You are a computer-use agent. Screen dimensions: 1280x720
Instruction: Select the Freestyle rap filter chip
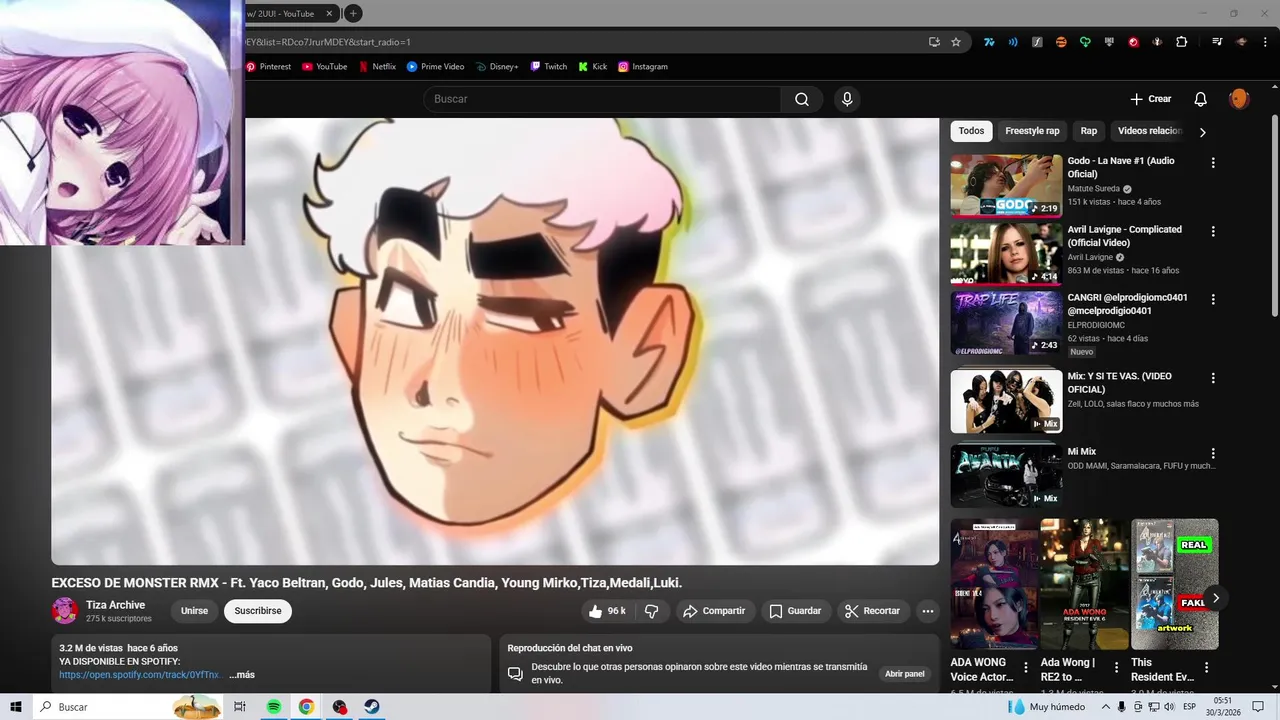click(1032, 131)
